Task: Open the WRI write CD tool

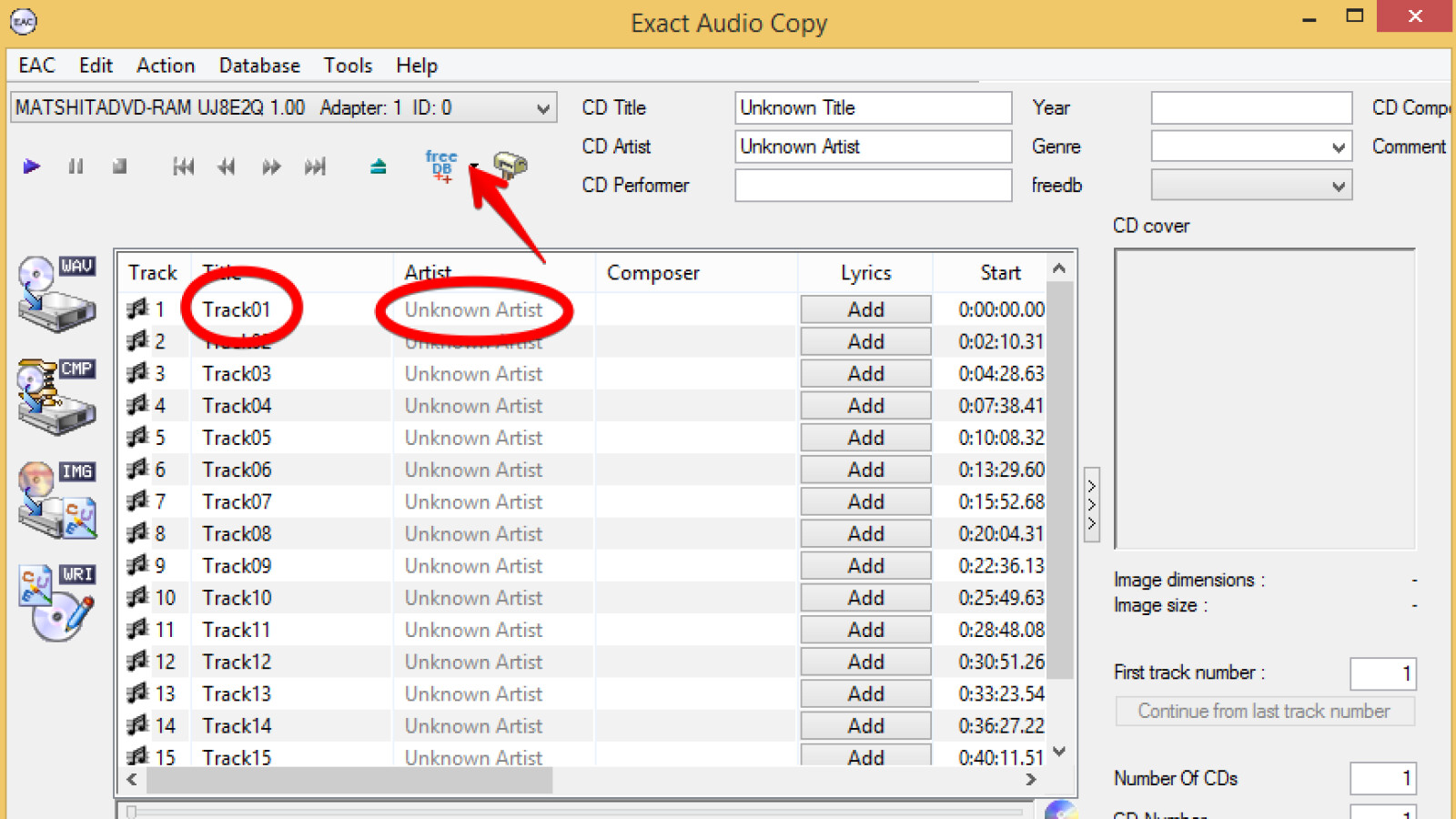Action: pyautogui.click(x=57, y=602)
